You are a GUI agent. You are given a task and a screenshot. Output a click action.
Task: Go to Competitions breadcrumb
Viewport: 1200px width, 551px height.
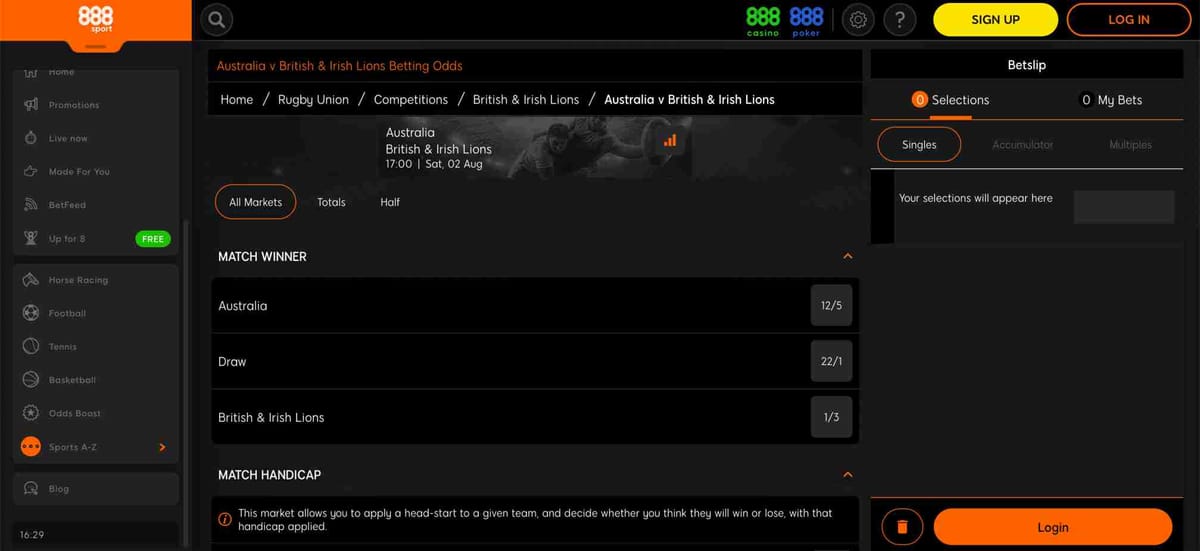click(x=410, y=100)
